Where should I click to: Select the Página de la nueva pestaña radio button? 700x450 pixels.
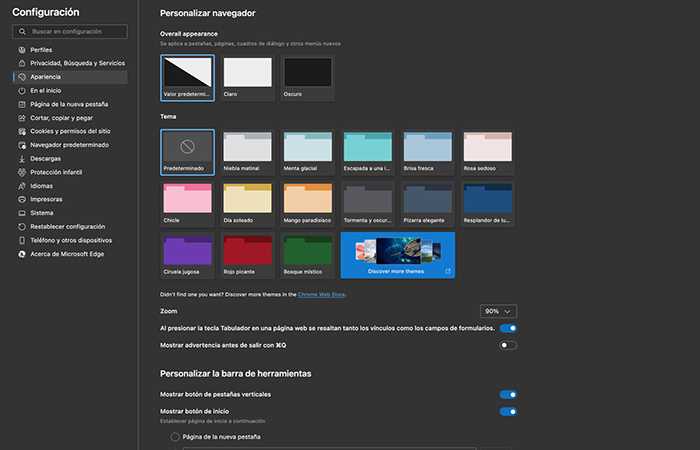pyautogui.click(x=175, y=437)
